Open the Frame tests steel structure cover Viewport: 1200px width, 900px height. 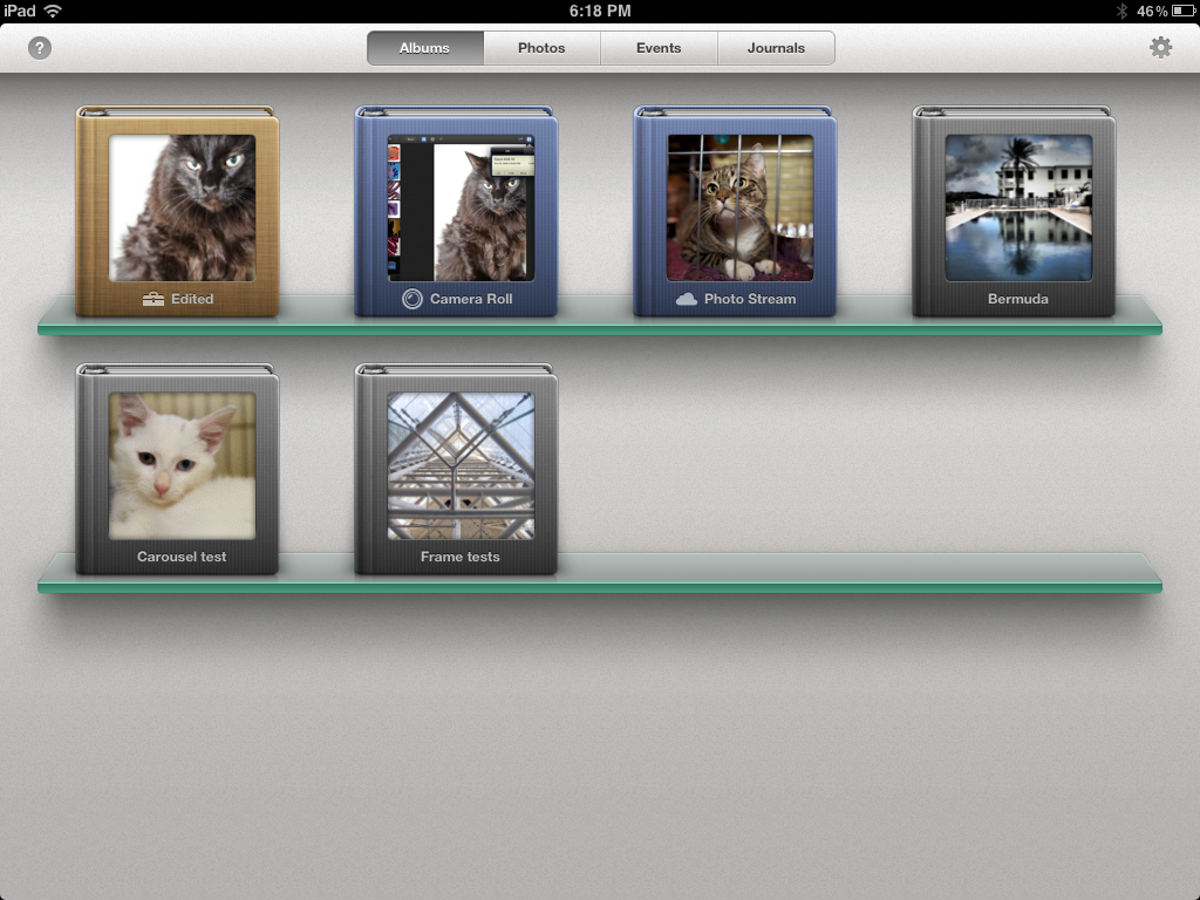pos(461,466)
